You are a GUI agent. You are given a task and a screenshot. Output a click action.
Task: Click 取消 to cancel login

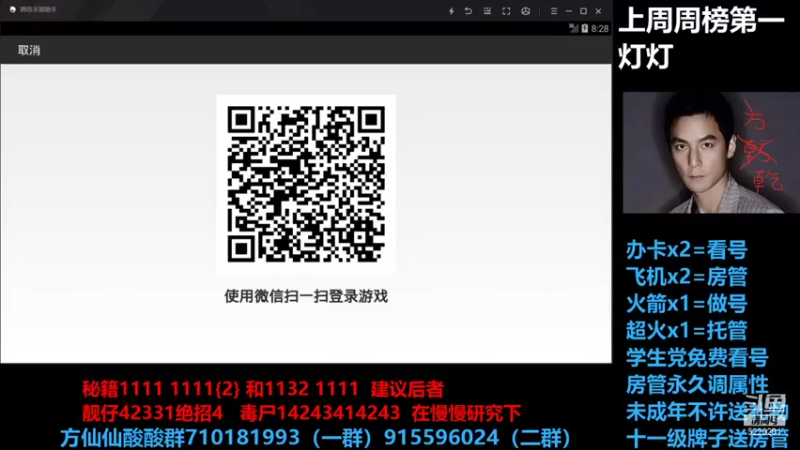point(29,50)
